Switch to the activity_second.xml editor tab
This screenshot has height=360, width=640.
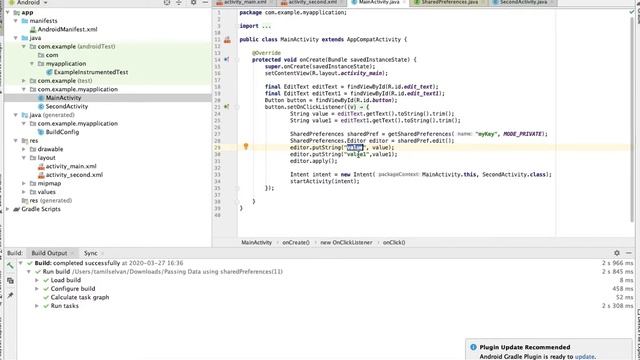(313, 2)
